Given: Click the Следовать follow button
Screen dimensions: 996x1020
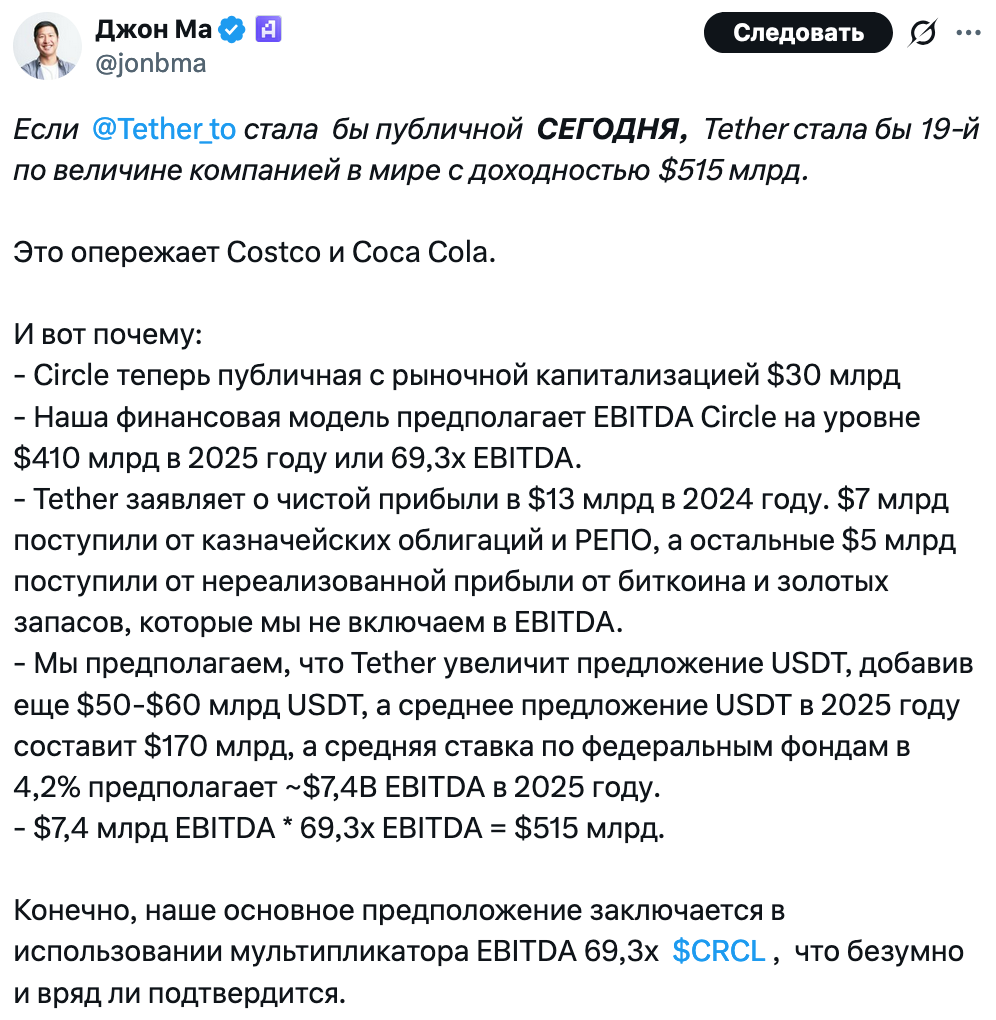Looking at the screenshot, I should click(x=798, y=33).
